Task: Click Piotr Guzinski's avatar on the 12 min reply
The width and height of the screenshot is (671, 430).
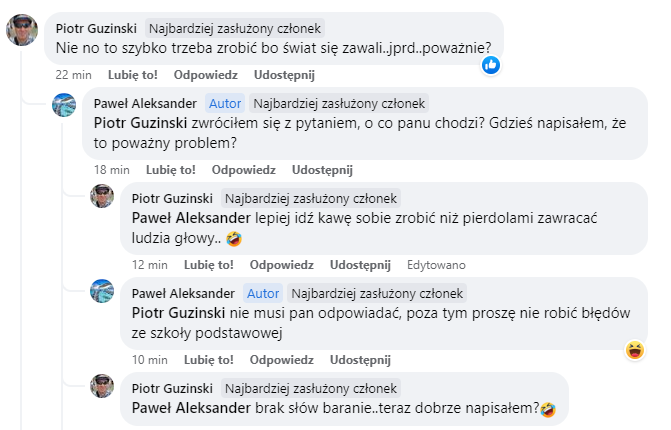Action: point(102,196)
